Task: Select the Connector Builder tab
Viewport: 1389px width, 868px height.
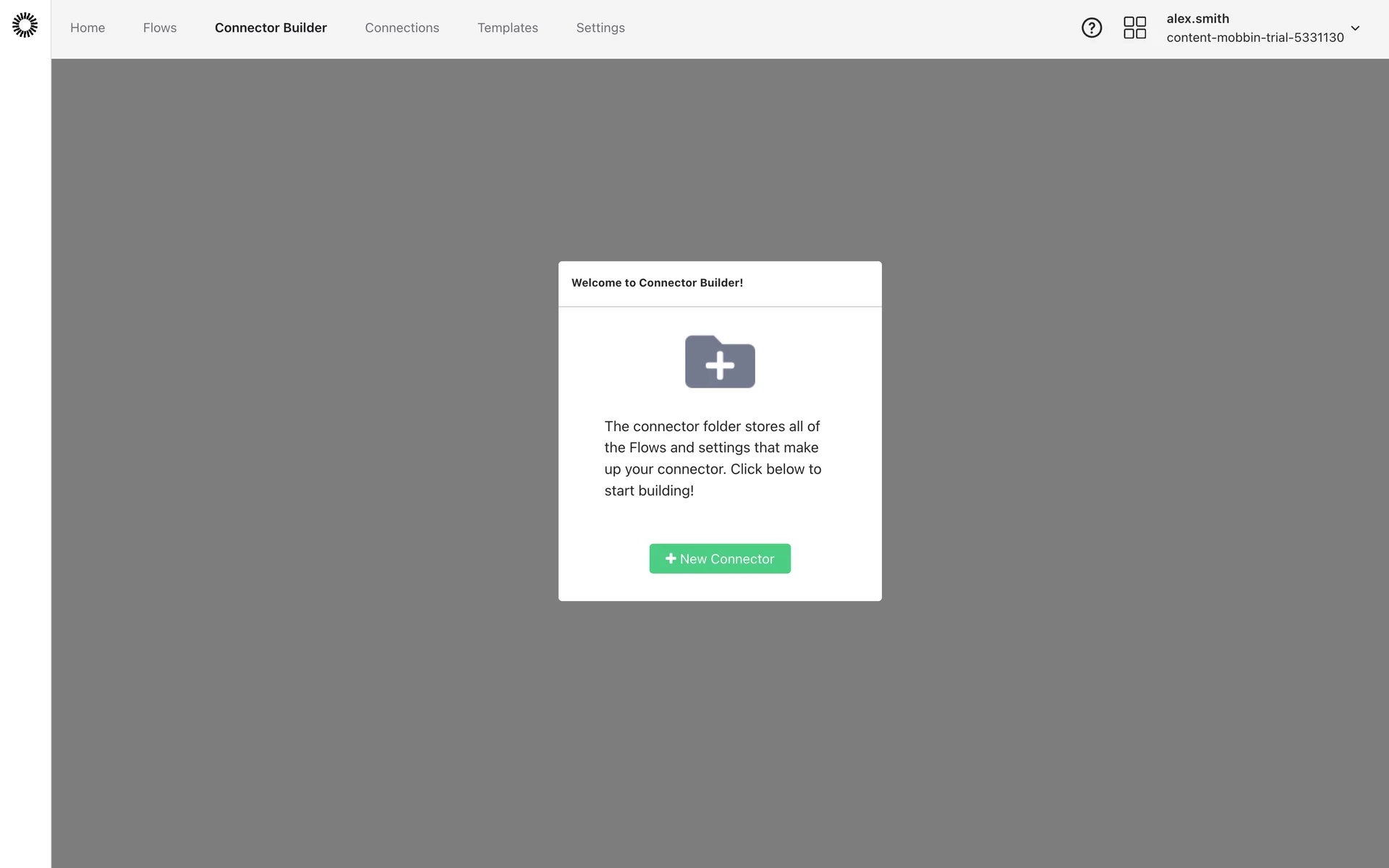Action: tap(271, 27)
